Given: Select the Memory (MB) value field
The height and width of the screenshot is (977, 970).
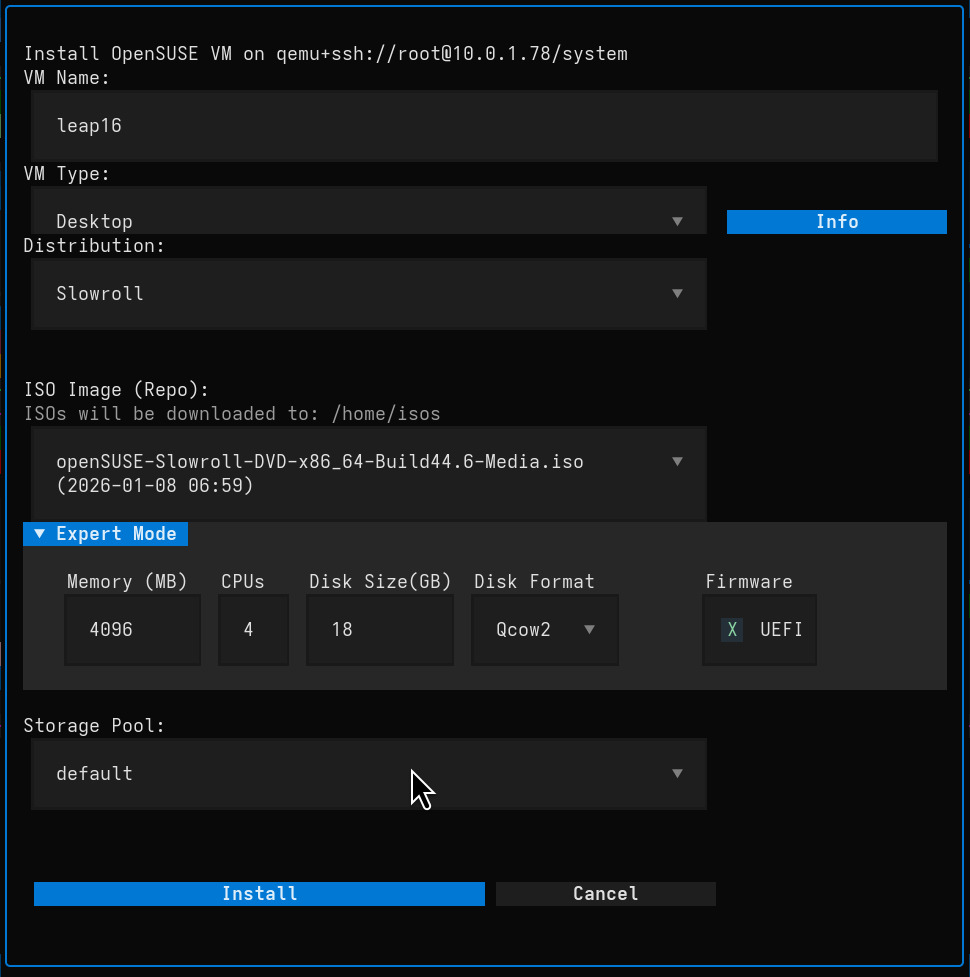Looking at the screenshot, I should pyautogui.click(x=132, y=630).
